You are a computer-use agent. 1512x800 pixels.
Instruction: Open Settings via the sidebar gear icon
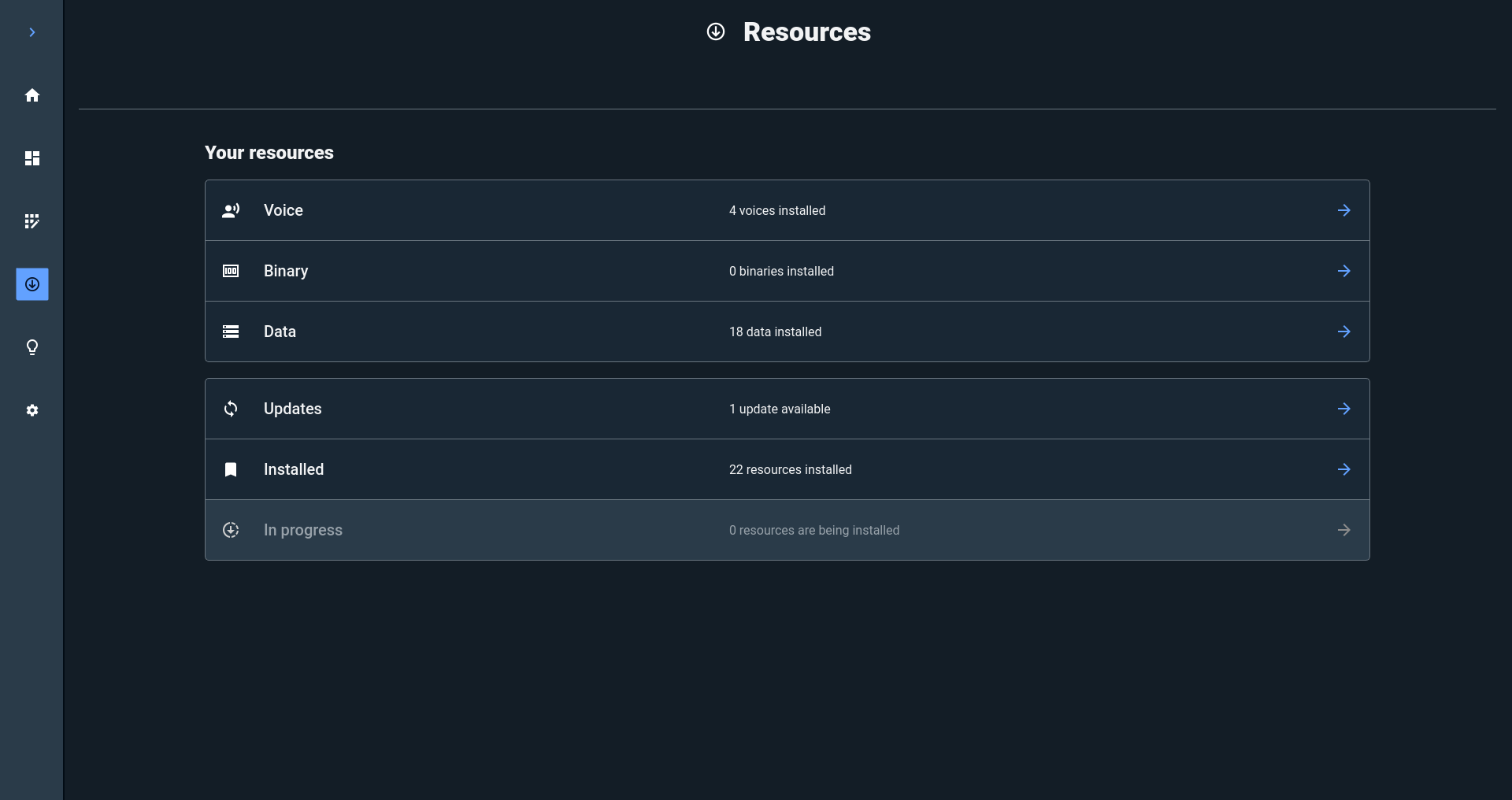pos(32,410)
